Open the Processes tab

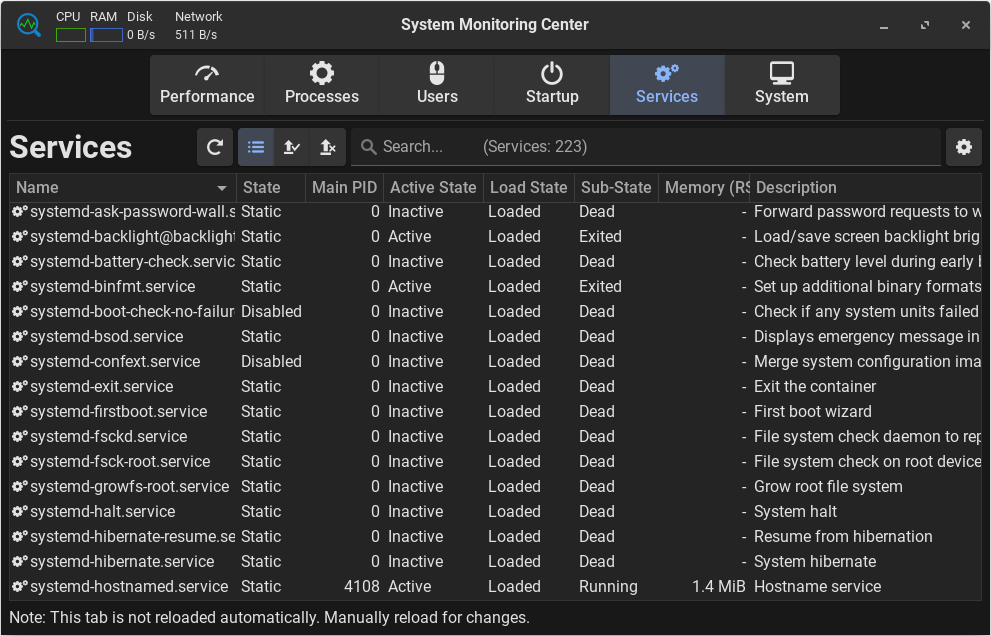pos(321,85)
